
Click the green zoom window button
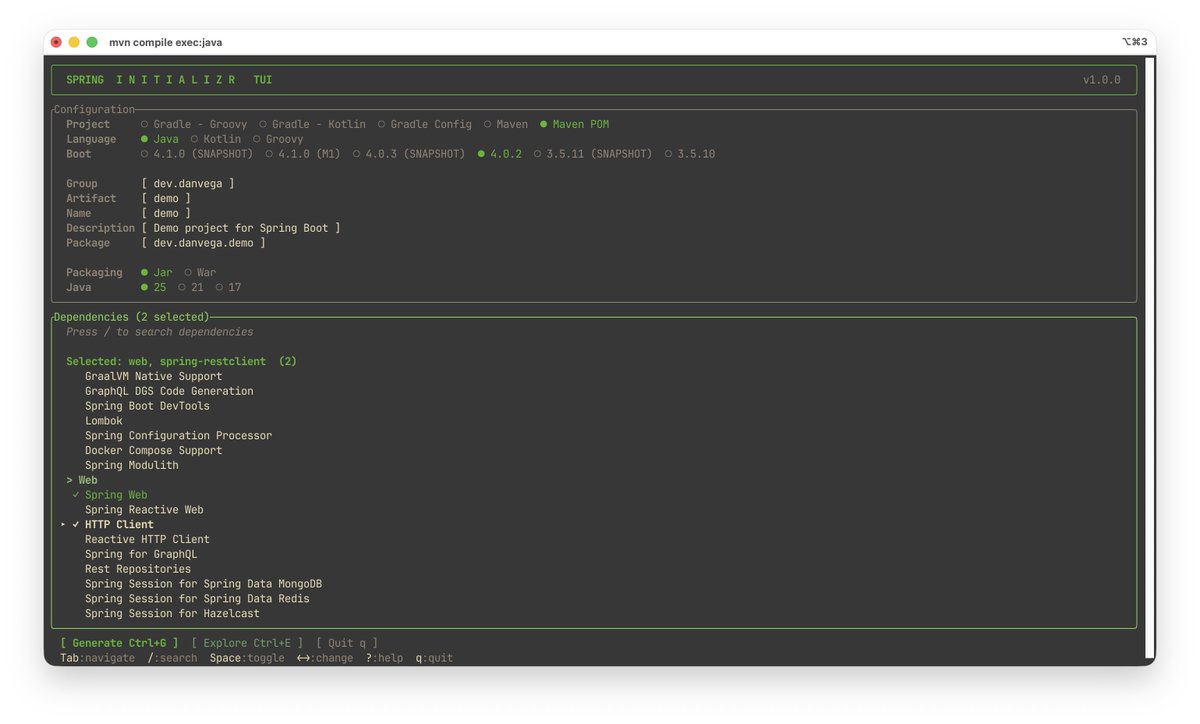(92, 42)
